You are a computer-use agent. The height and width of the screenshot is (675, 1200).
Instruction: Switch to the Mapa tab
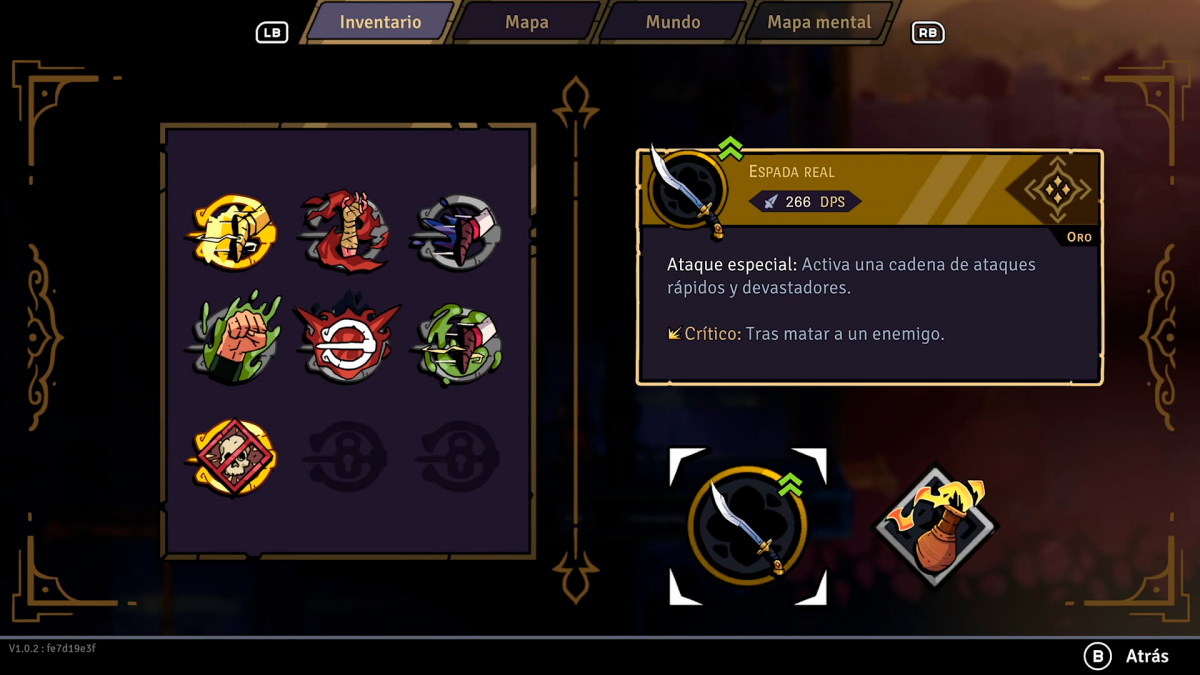click(527, 22)
